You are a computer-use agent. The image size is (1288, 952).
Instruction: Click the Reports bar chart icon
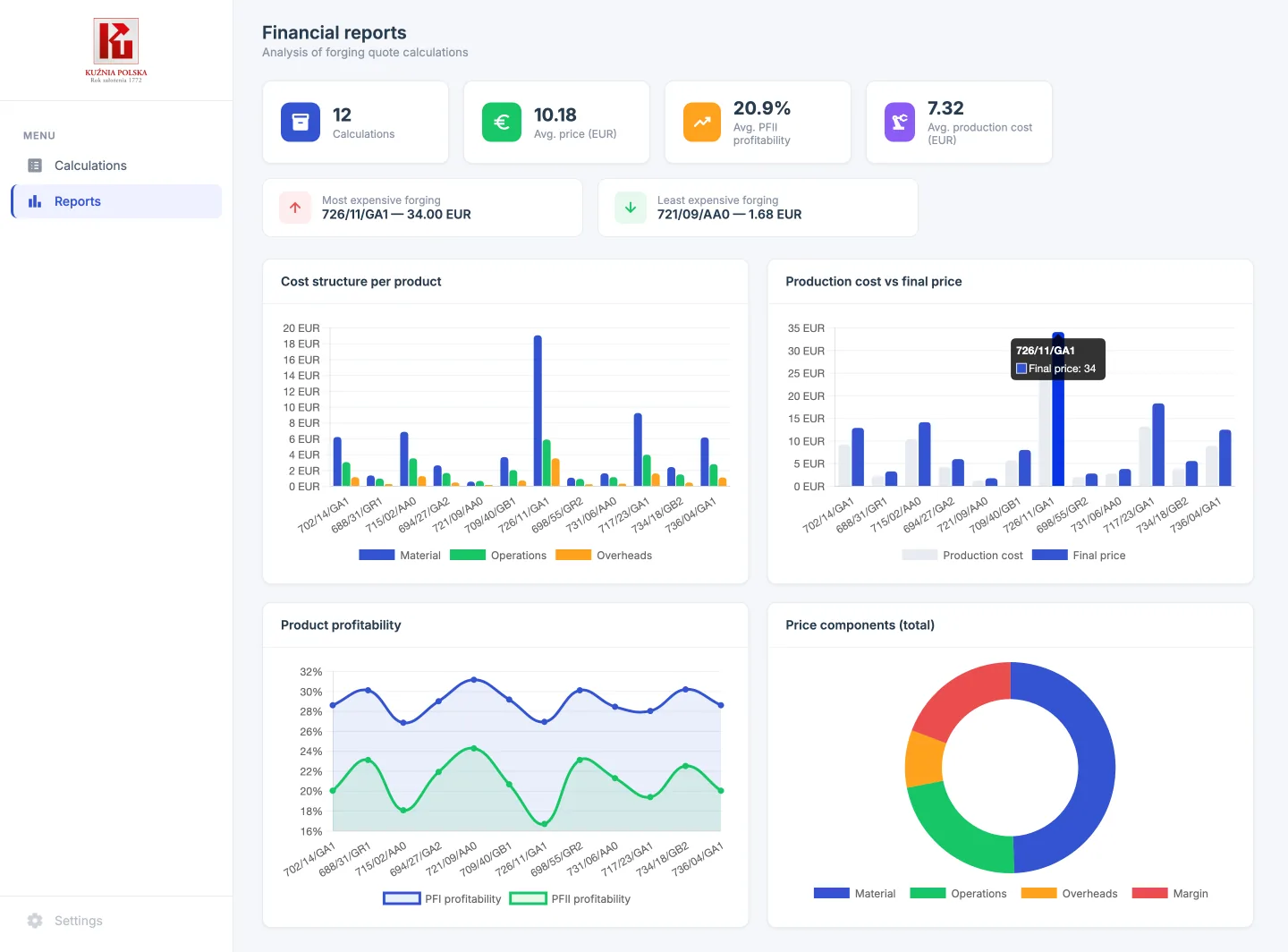pos(35,201)
